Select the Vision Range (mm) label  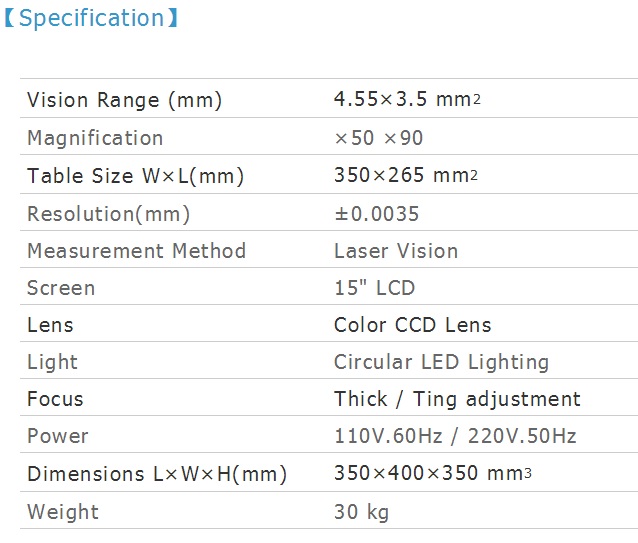pos(124,100)
